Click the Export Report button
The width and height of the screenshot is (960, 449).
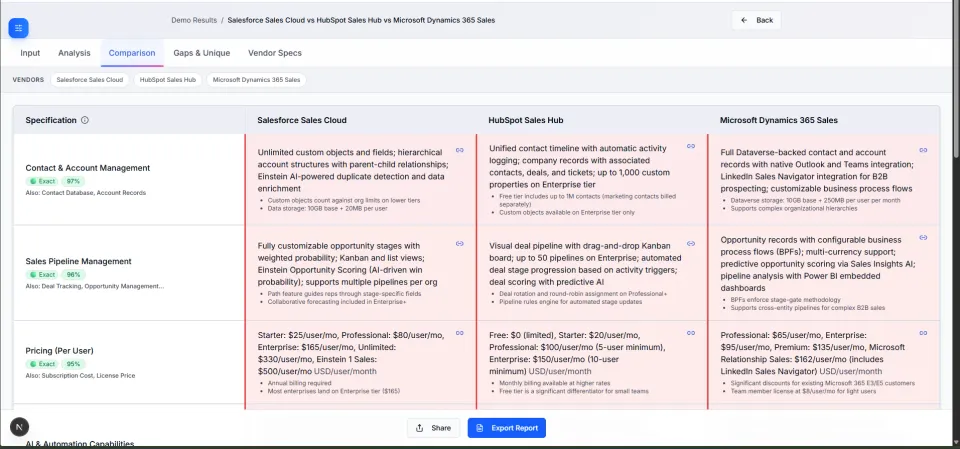tap(506, 428)
